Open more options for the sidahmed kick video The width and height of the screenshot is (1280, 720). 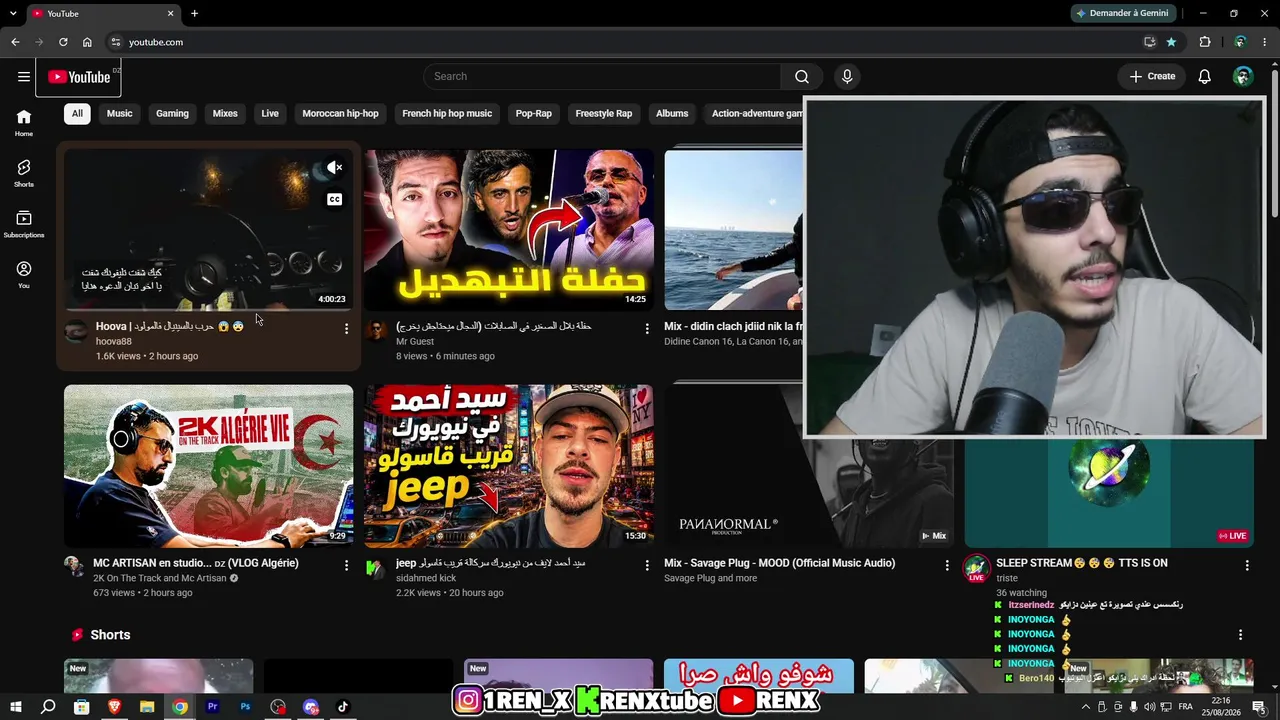tap(646, 566)
